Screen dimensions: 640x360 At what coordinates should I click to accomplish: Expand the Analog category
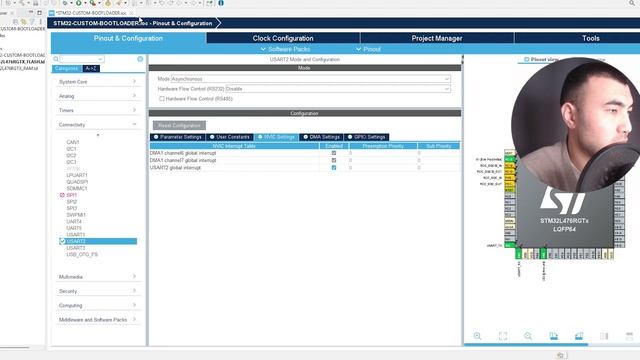coord(98,96)
